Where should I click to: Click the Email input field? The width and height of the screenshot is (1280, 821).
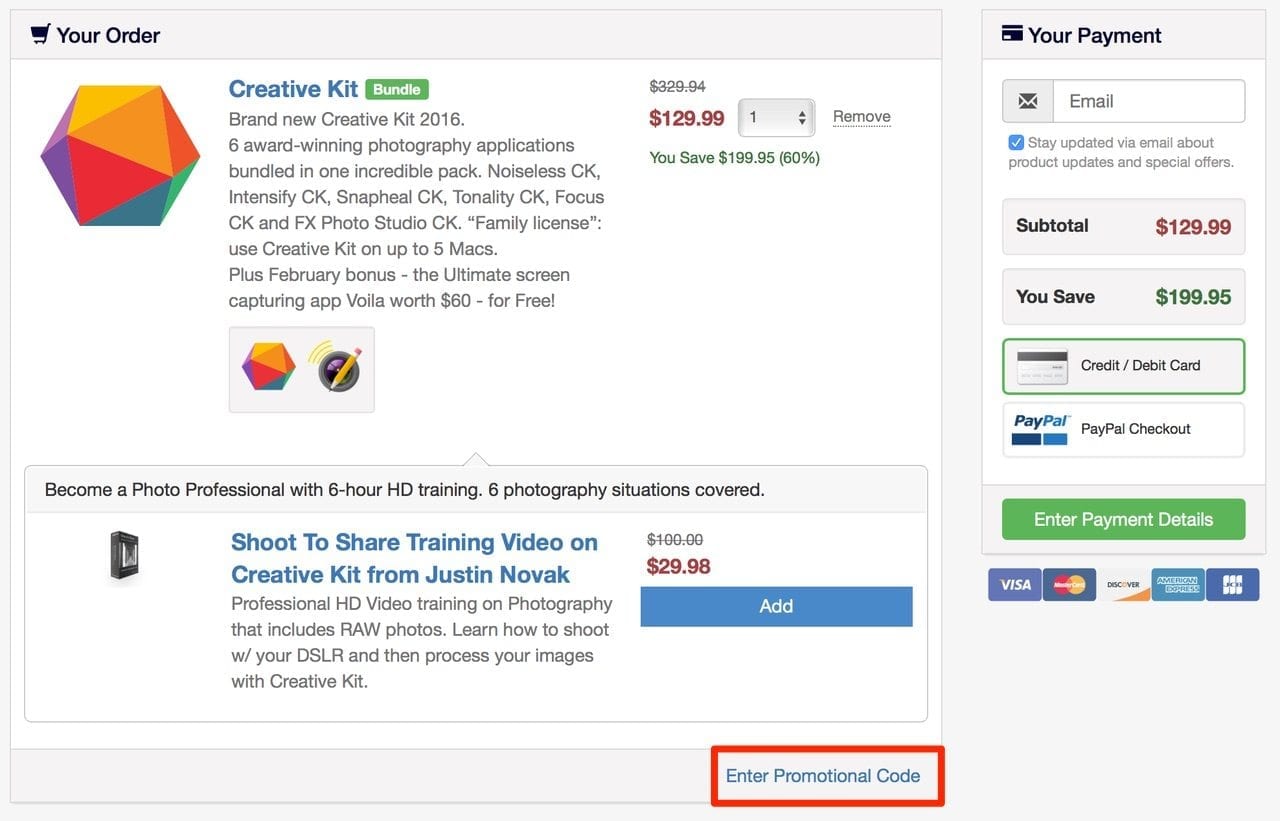pyautogui.click(x=1149, y=101)
